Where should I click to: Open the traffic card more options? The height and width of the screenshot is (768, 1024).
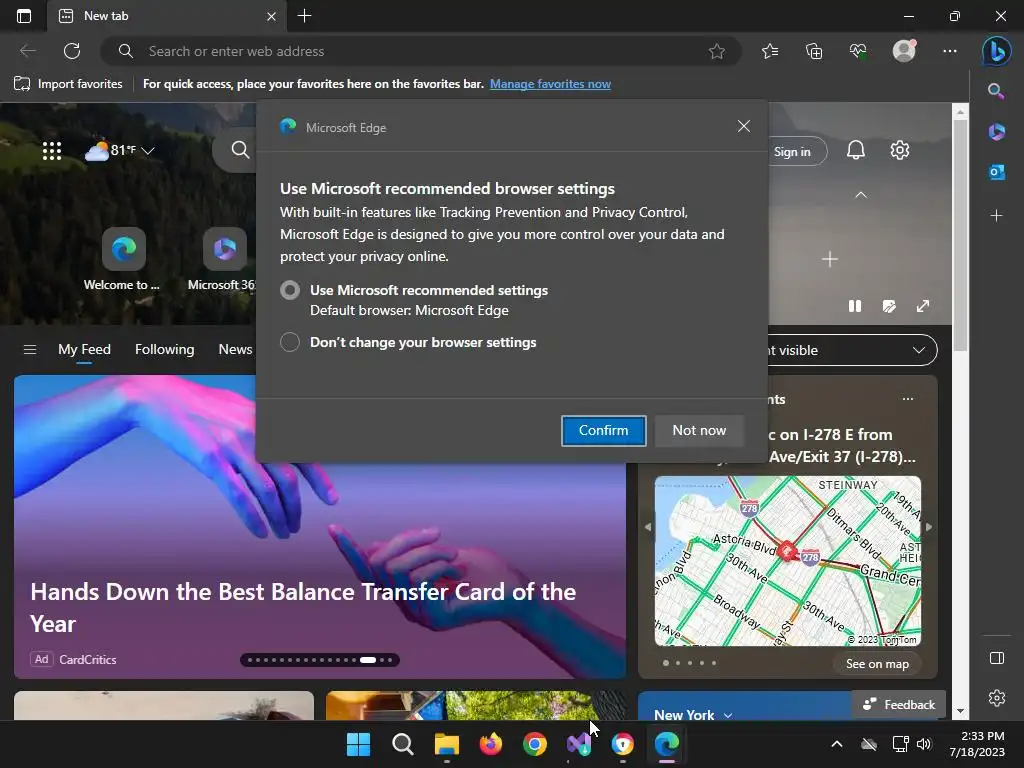pyautogui.click(x=907, y=399)
